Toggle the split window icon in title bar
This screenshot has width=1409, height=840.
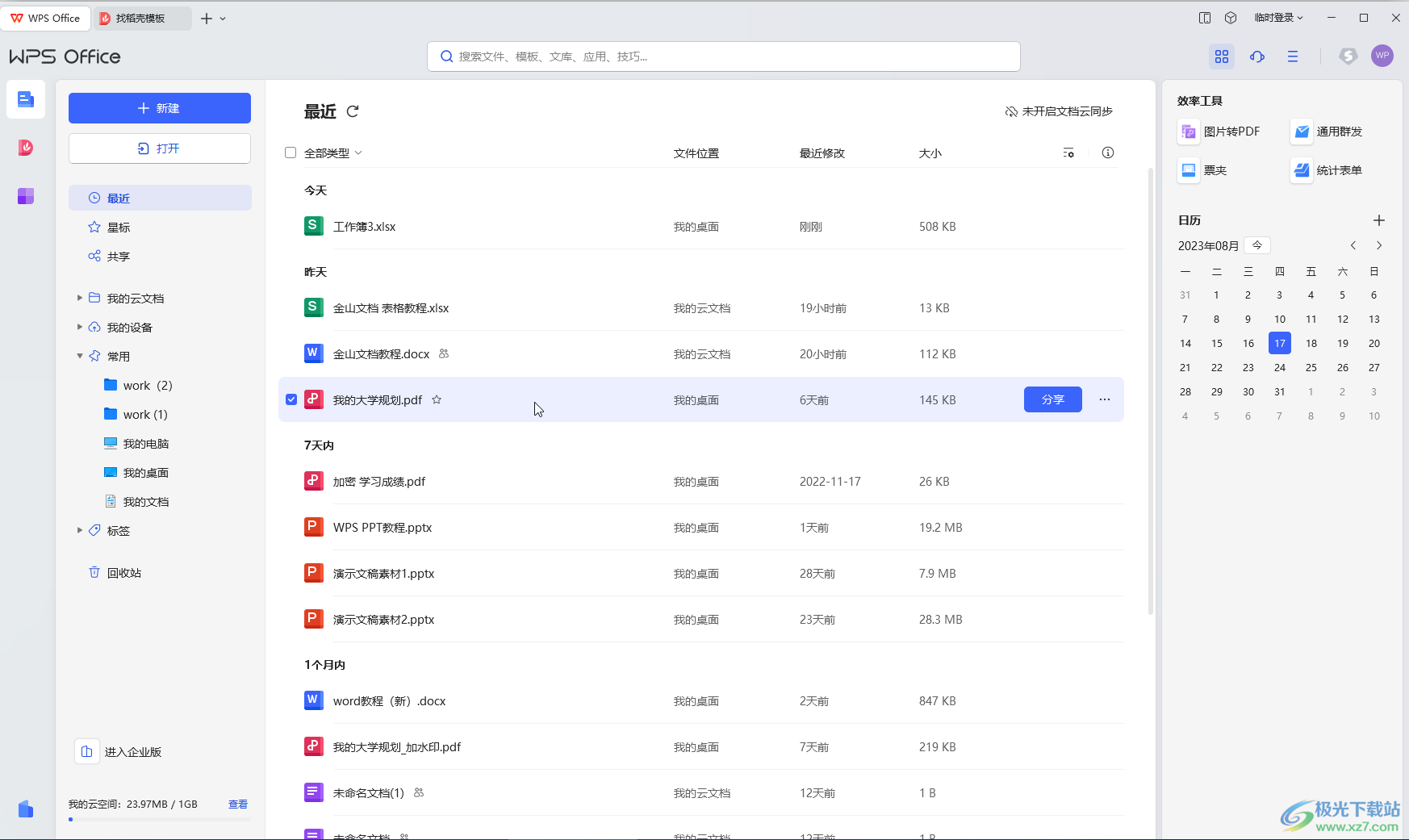[x=1205, y=18]
